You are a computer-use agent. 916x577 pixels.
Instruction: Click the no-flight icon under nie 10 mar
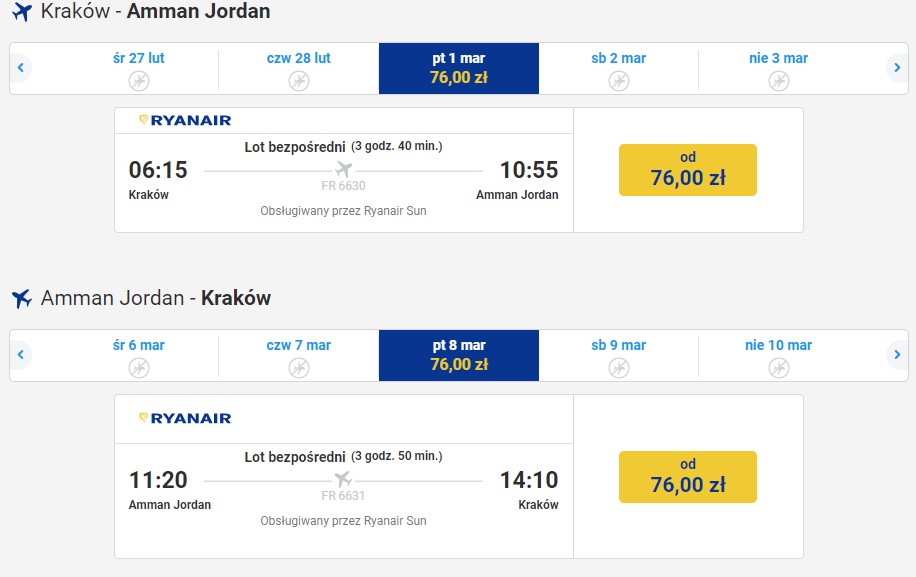tap(779, 368)
